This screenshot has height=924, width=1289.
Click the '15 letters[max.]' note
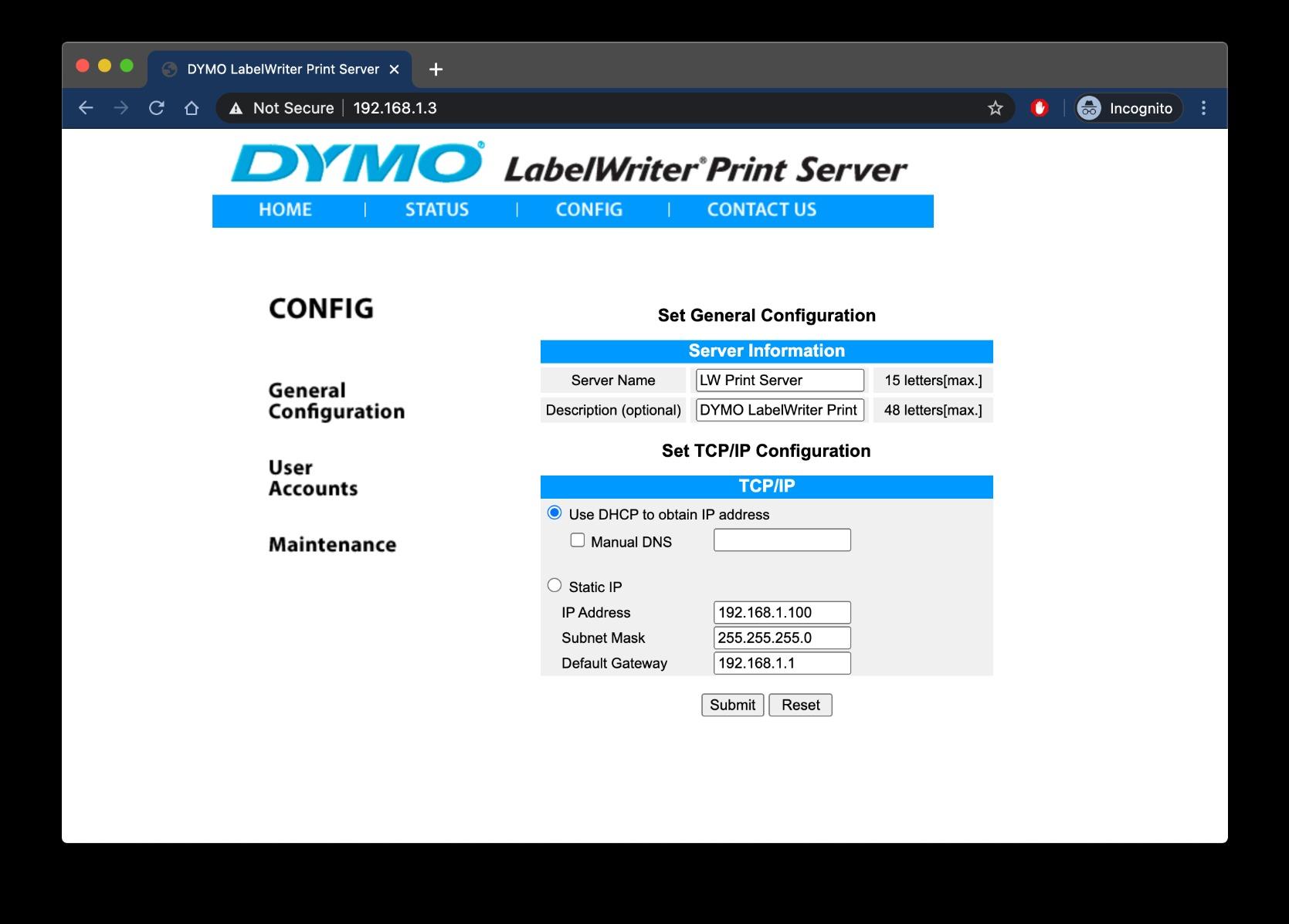click(933, 381)
